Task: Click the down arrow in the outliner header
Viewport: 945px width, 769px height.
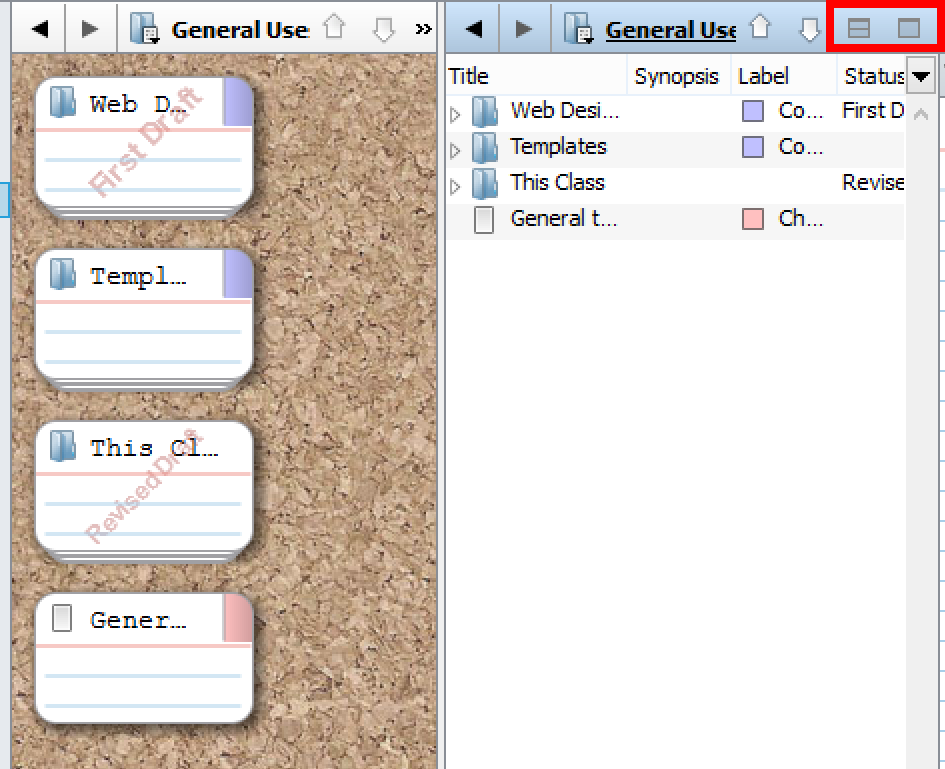Action: pyautogui.click(x=810, y=29)
